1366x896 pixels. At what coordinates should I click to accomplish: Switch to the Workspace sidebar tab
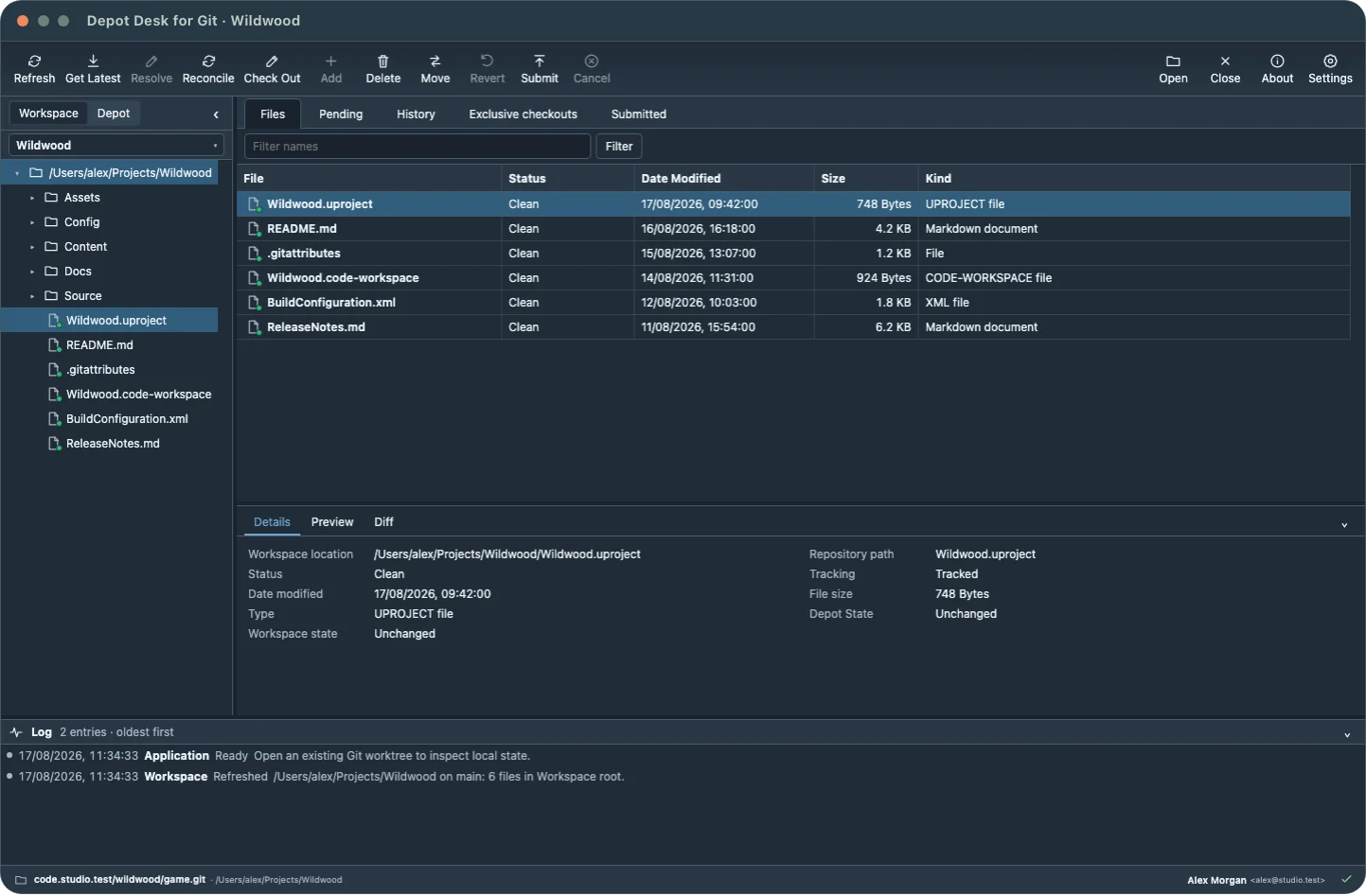point(48,114)
